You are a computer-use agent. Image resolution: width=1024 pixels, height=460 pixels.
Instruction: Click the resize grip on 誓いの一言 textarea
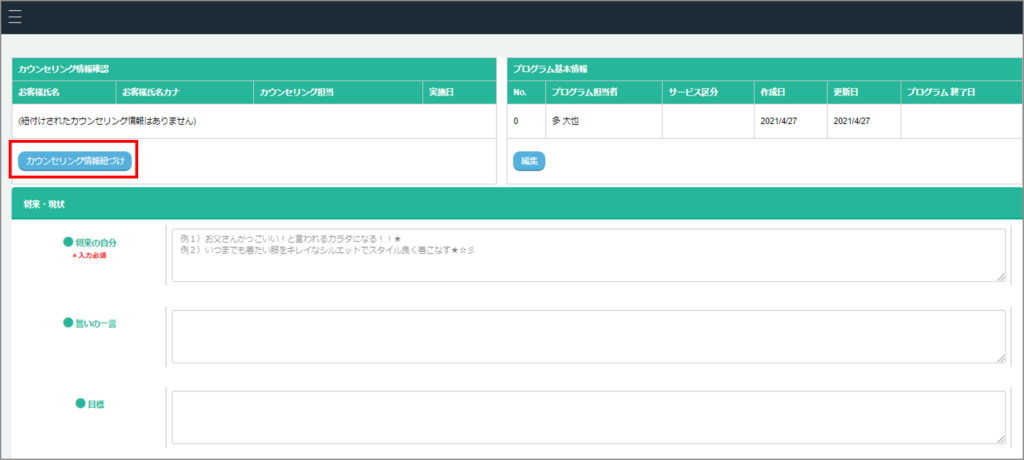click(999, 357)
